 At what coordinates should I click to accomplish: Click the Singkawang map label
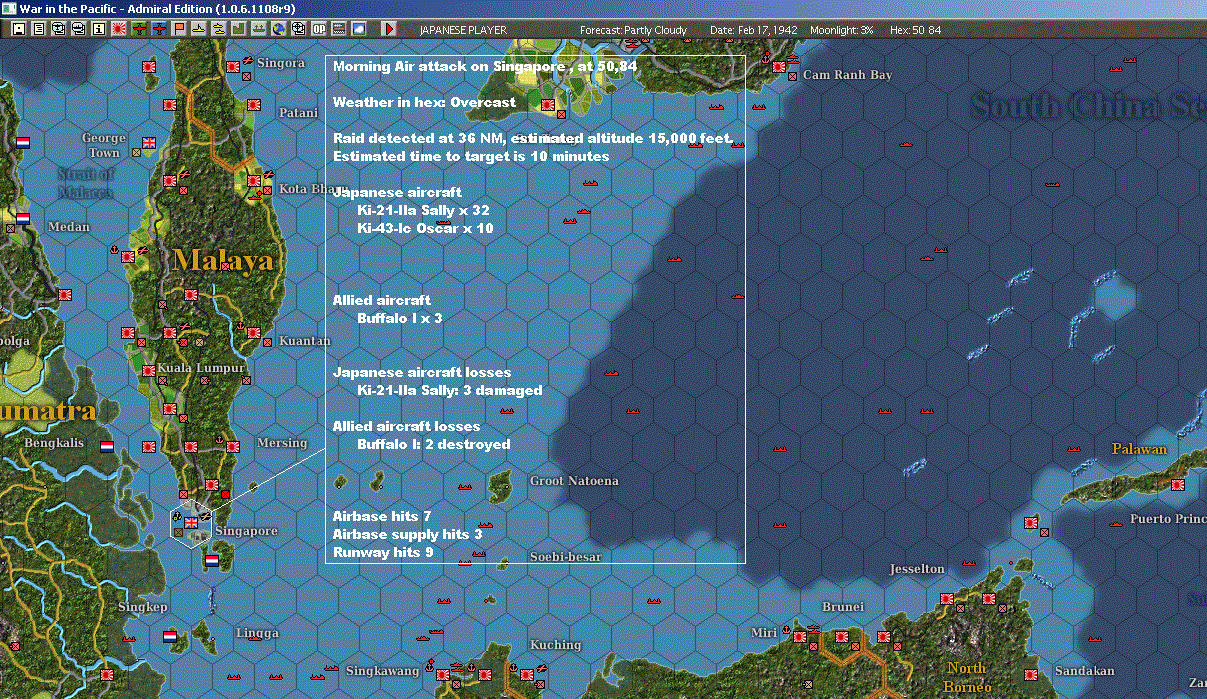point(383,670)
